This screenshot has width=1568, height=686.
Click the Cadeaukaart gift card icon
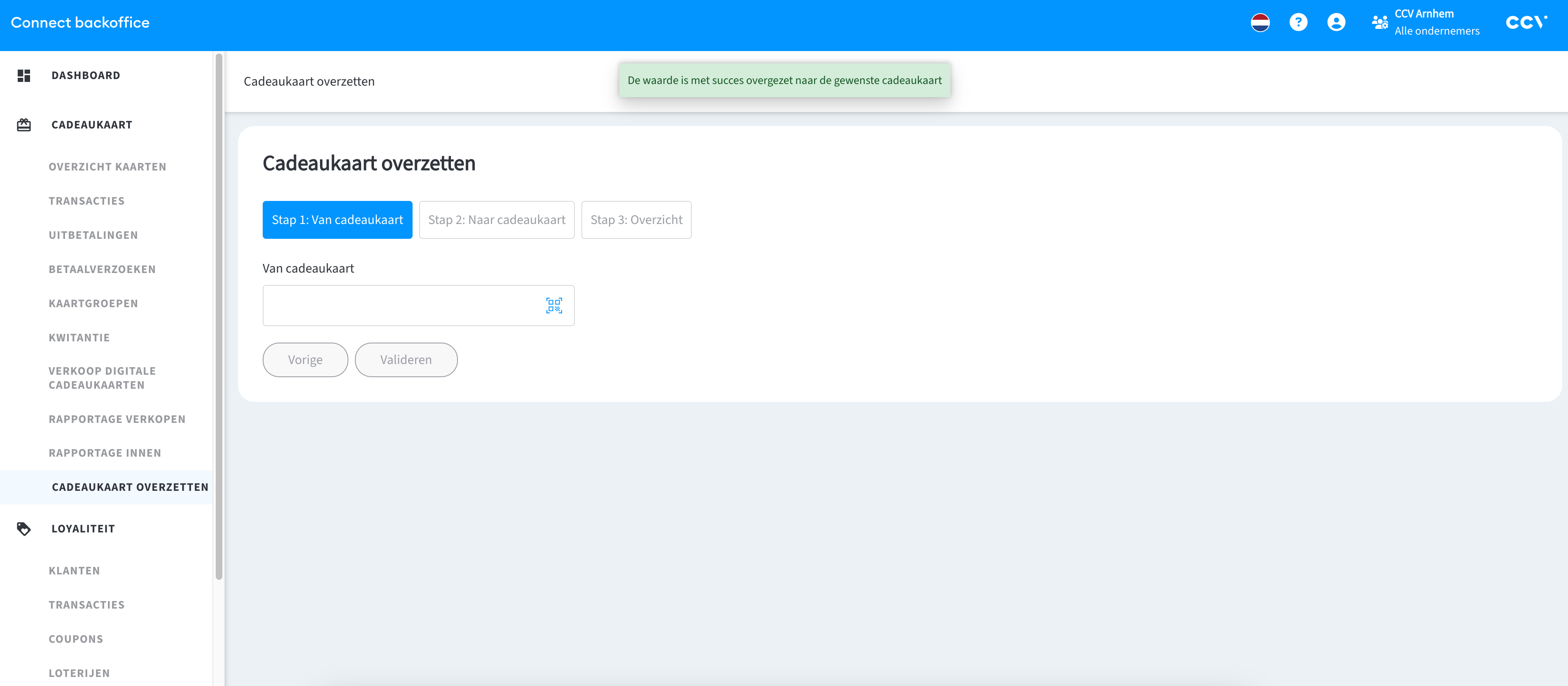coord(24,125)
